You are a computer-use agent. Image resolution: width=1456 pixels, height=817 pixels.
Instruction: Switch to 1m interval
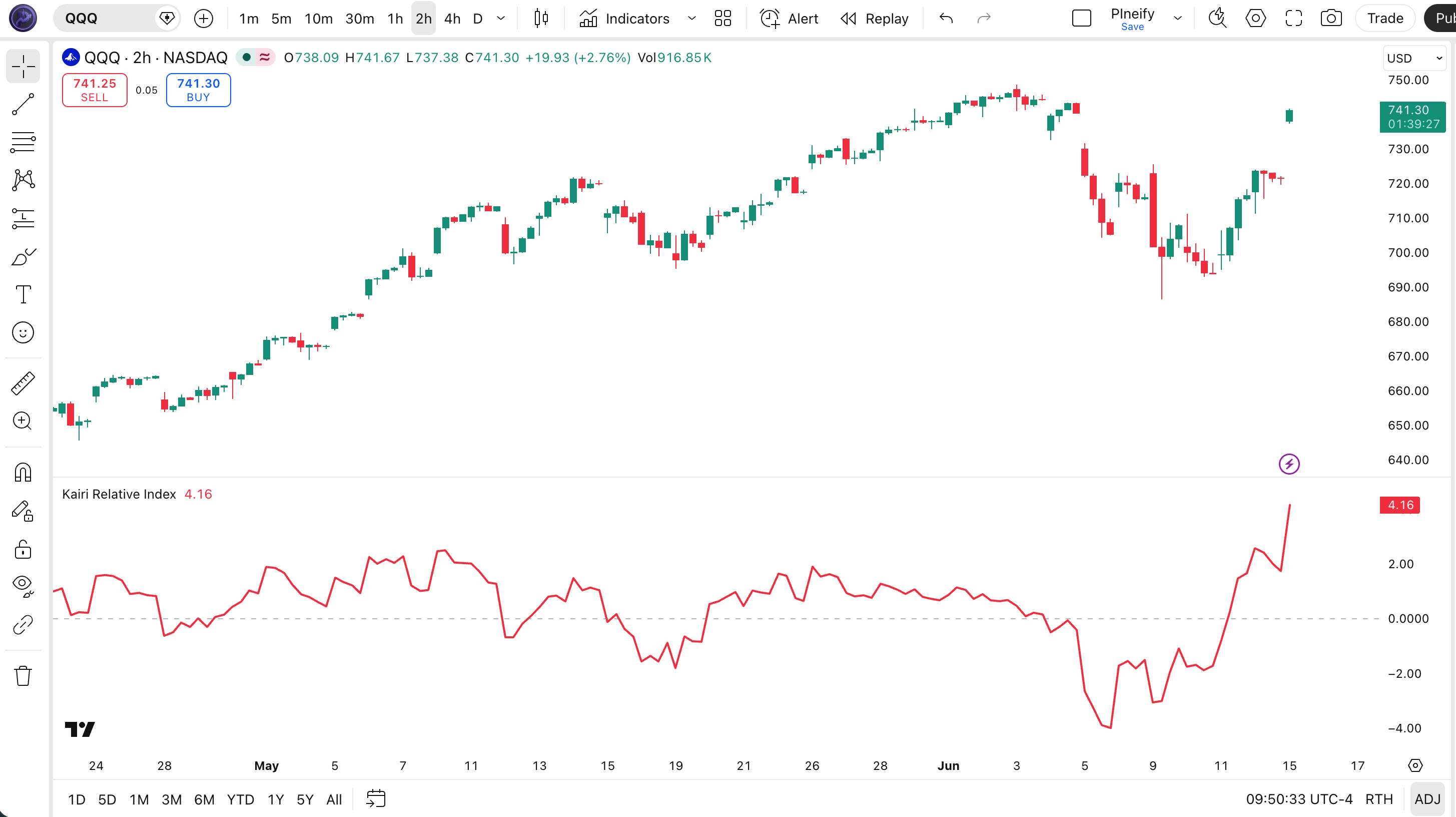tap(249, 19)
